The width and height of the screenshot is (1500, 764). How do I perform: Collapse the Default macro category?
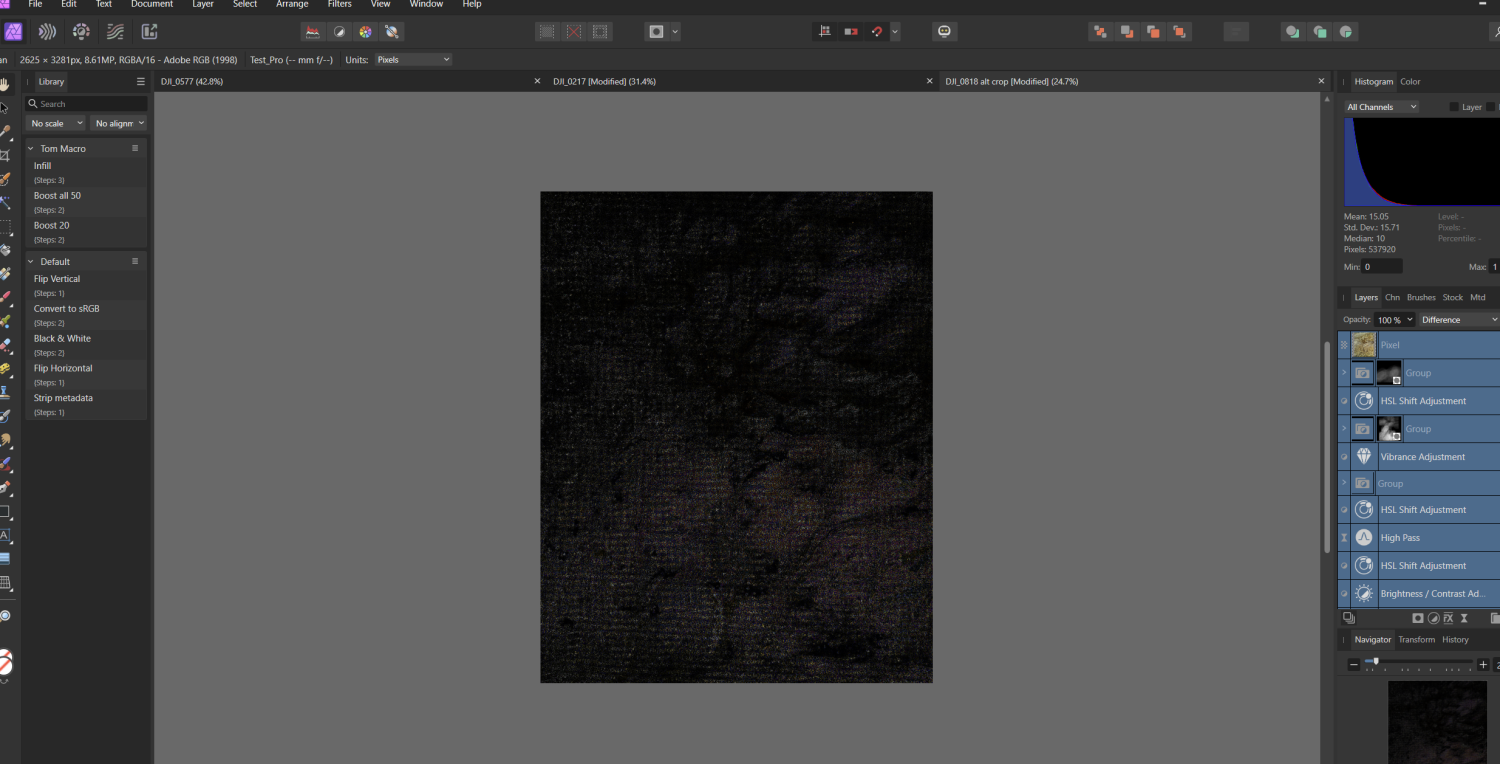coord(31,261)
